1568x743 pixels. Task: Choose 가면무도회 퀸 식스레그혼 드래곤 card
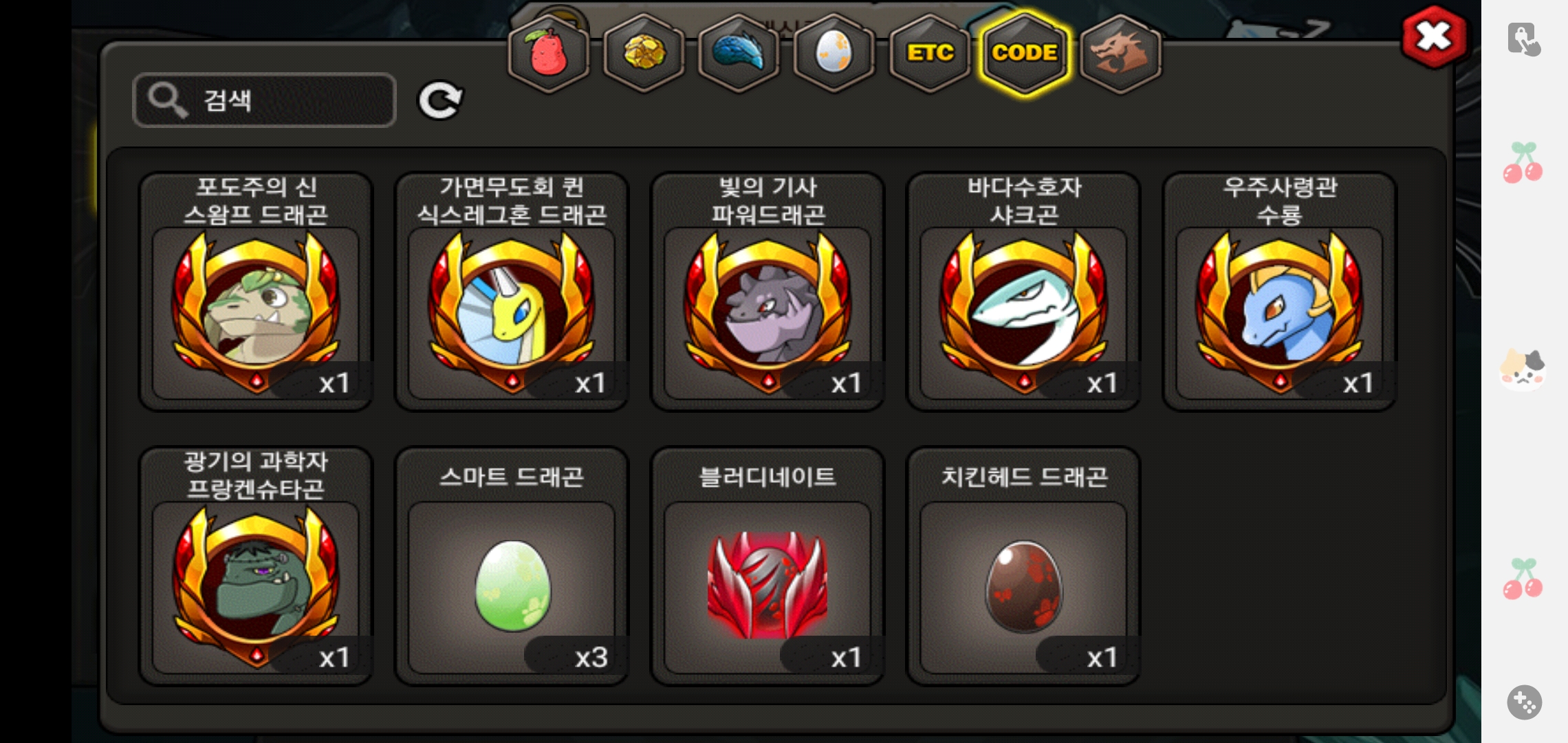tap(512, 292)
